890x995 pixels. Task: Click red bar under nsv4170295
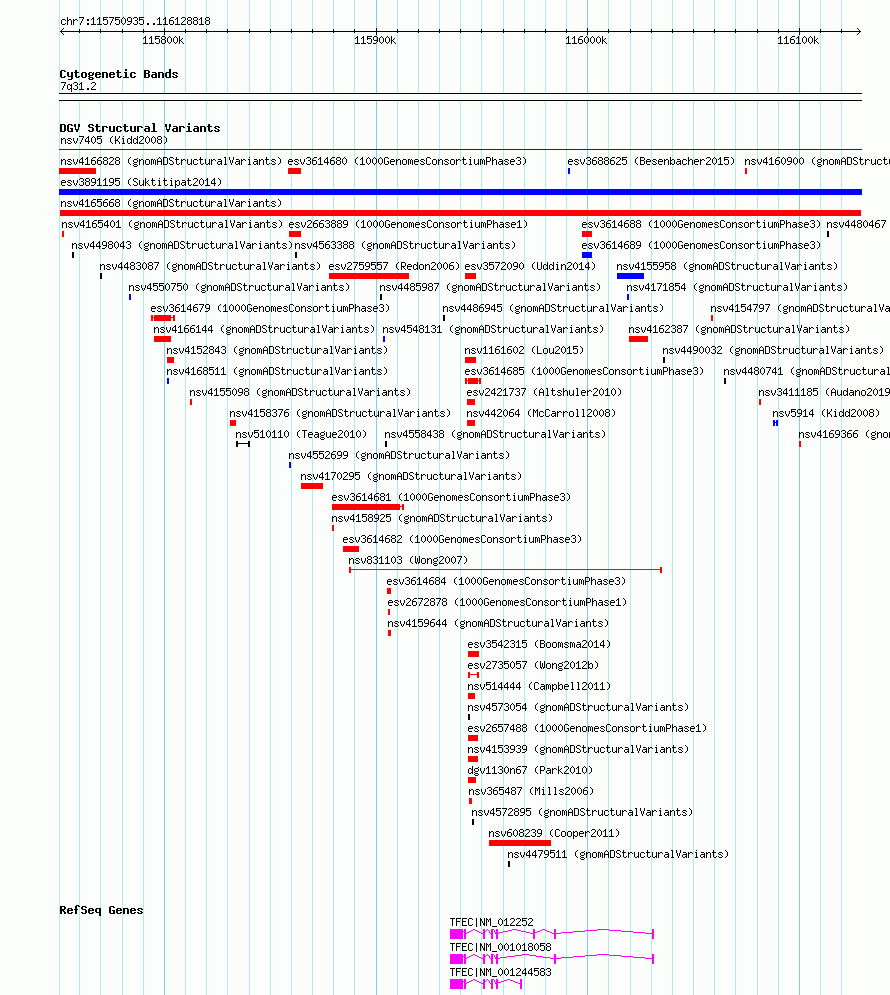click(311, 486)
